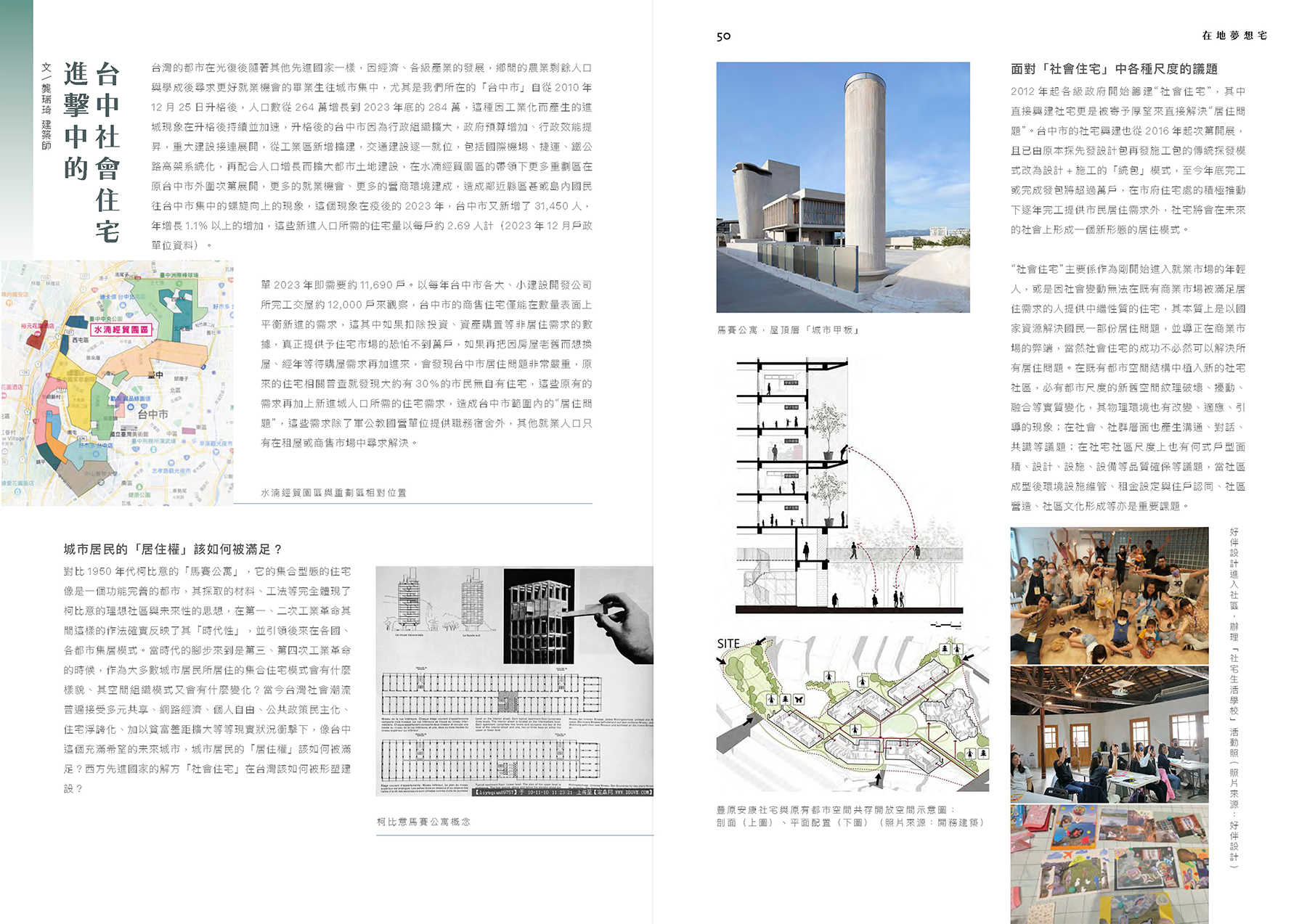Click the hand inserting unit model photo
1307x924 pixels.
[x=578, y=616]
